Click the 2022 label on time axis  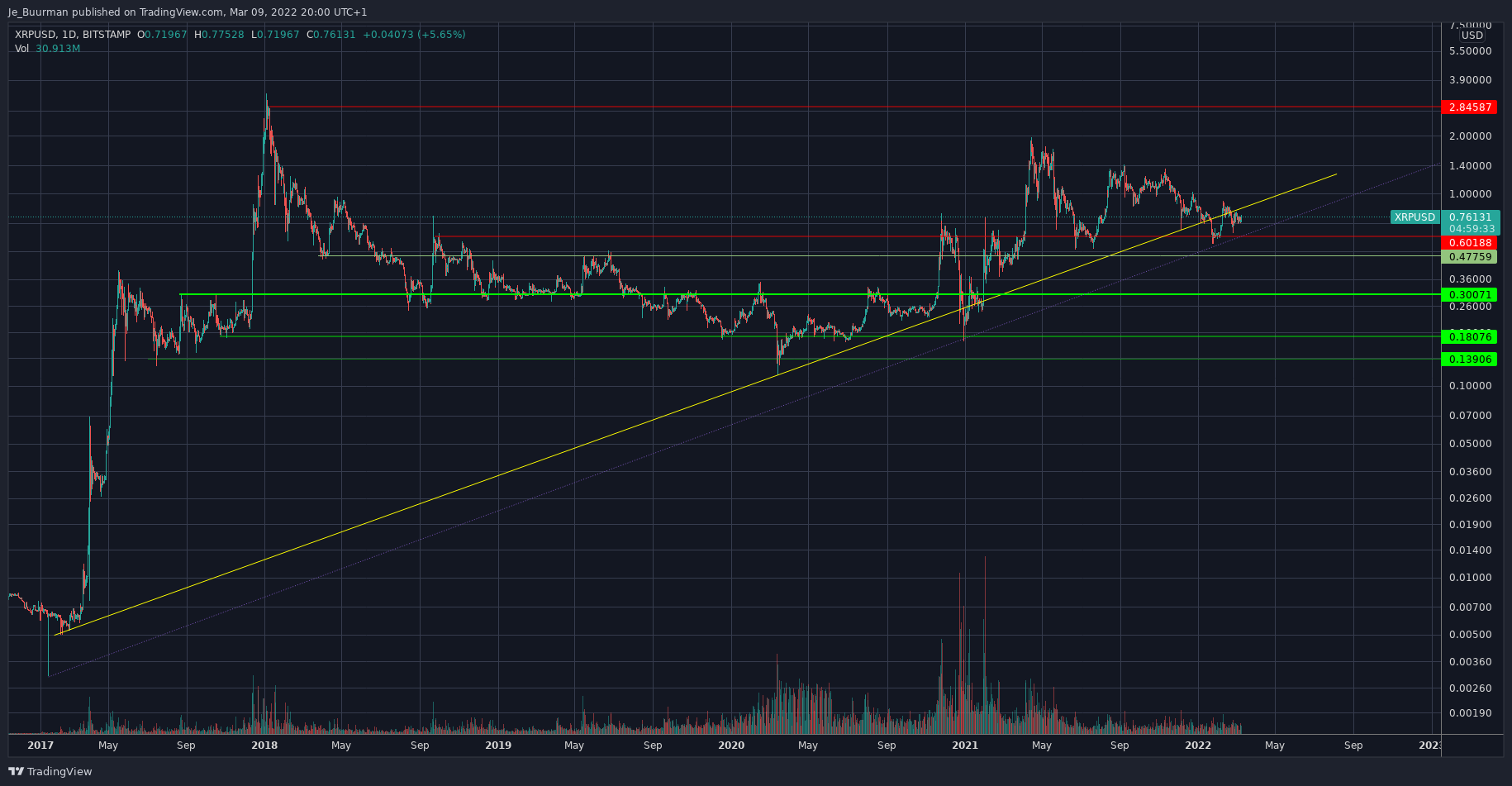click(x=1198, y=746)
